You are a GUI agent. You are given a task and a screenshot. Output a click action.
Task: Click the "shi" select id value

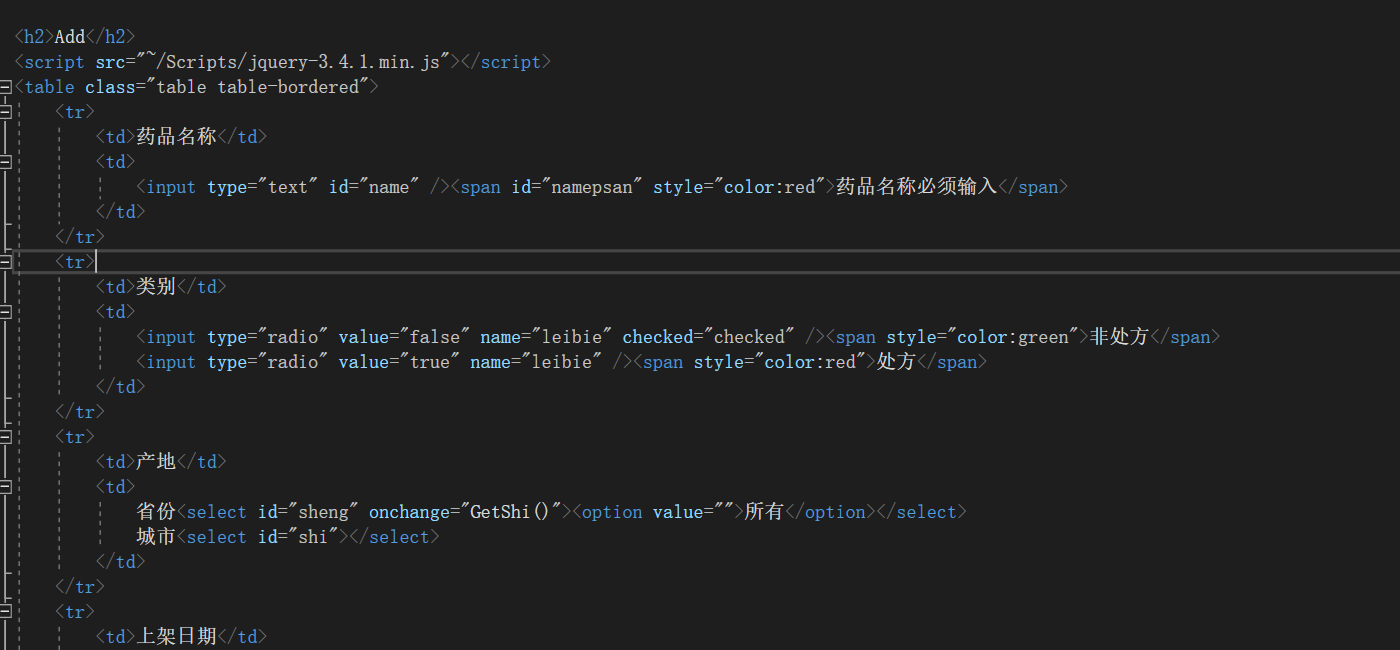pos(313,537)
